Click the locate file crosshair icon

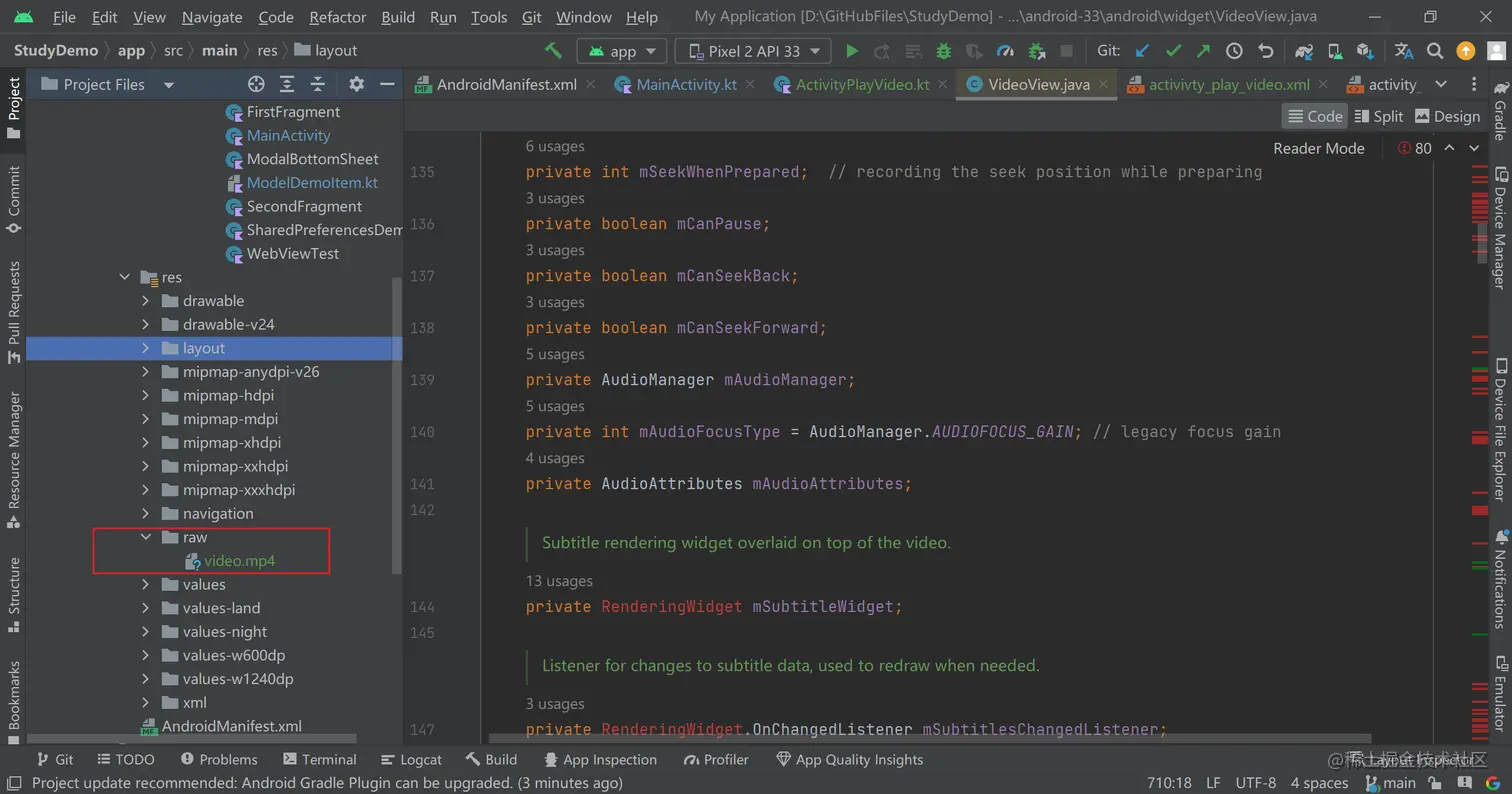tap(256, 85)
